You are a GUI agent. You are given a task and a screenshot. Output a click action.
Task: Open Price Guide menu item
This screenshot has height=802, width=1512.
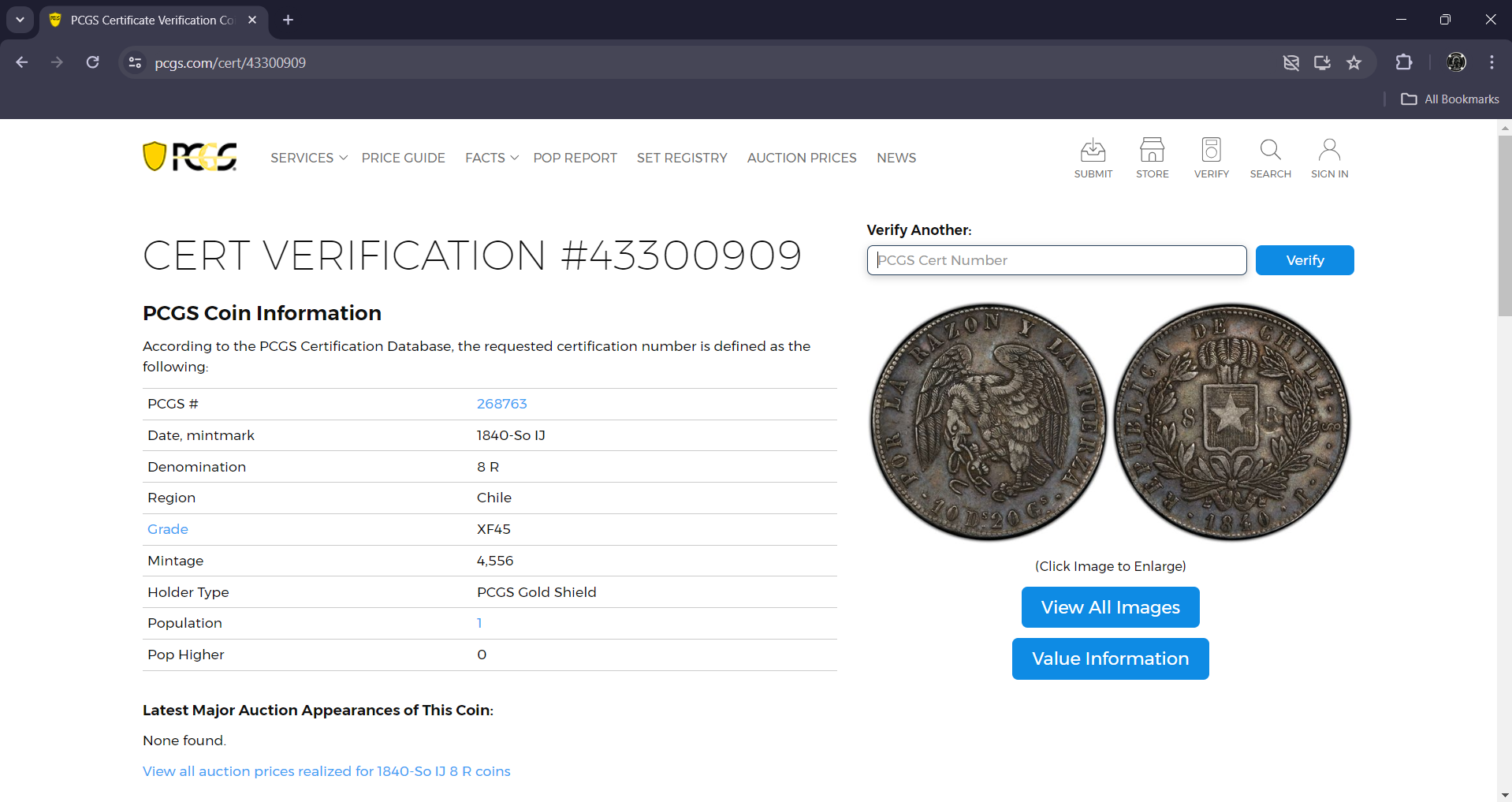(x=404, y=158)
